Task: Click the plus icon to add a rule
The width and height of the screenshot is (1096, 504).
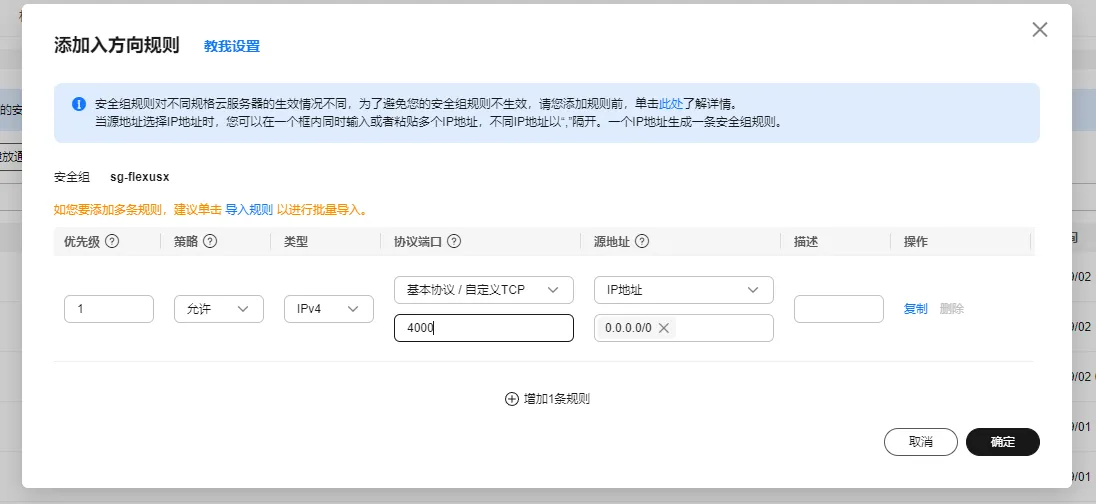Action: pos(512,398)
